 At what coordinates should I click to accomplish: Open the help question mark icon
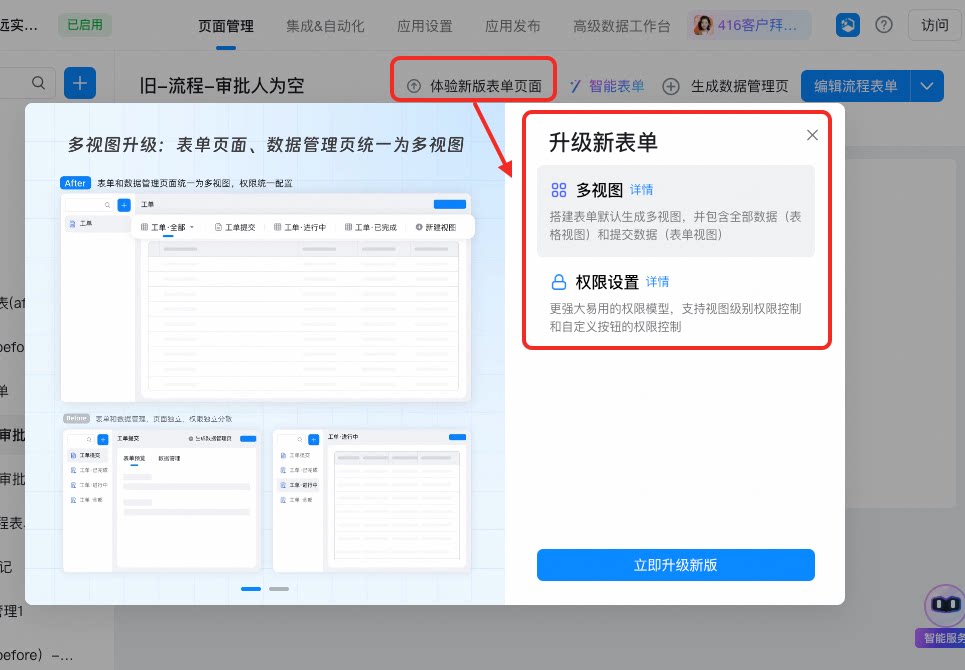tap(884, 25)
